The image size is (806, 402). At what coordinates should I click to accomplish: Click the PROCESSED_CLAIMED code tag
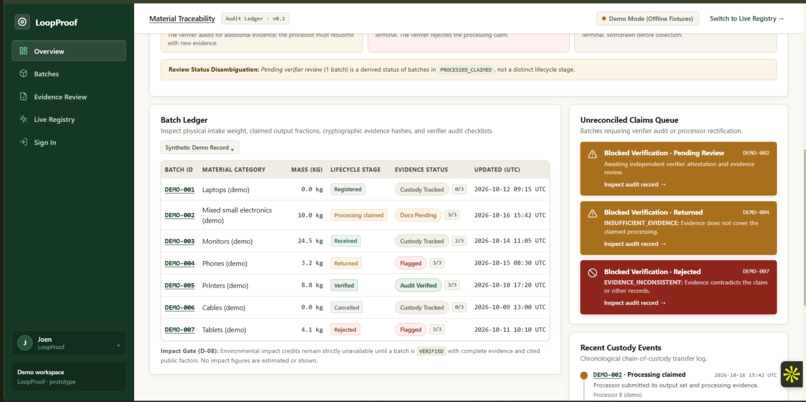click(x=466, y=69)
